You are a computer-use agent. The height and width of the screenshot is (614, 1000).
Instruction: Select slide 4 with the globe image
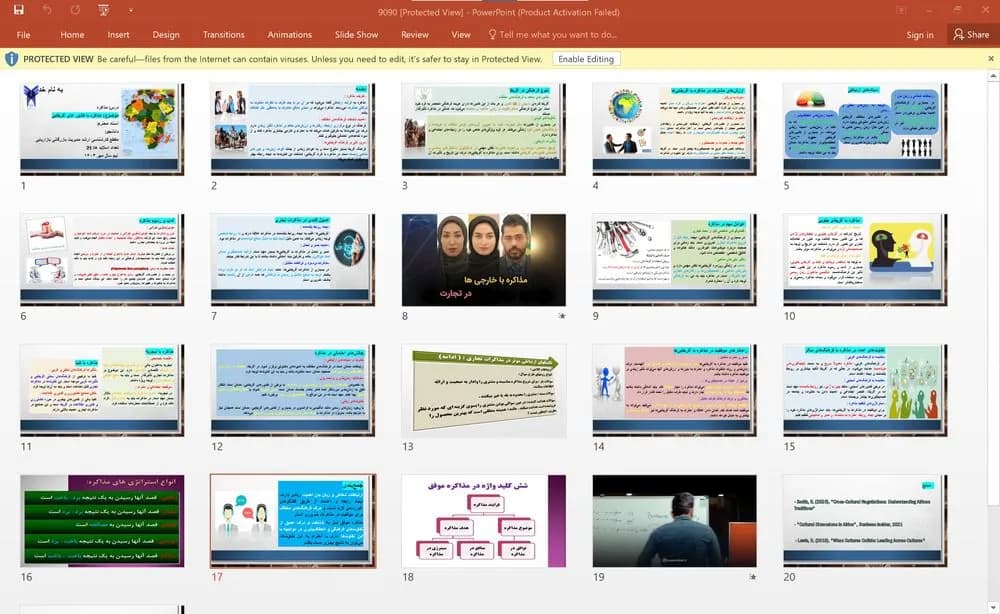click(674, 129)
